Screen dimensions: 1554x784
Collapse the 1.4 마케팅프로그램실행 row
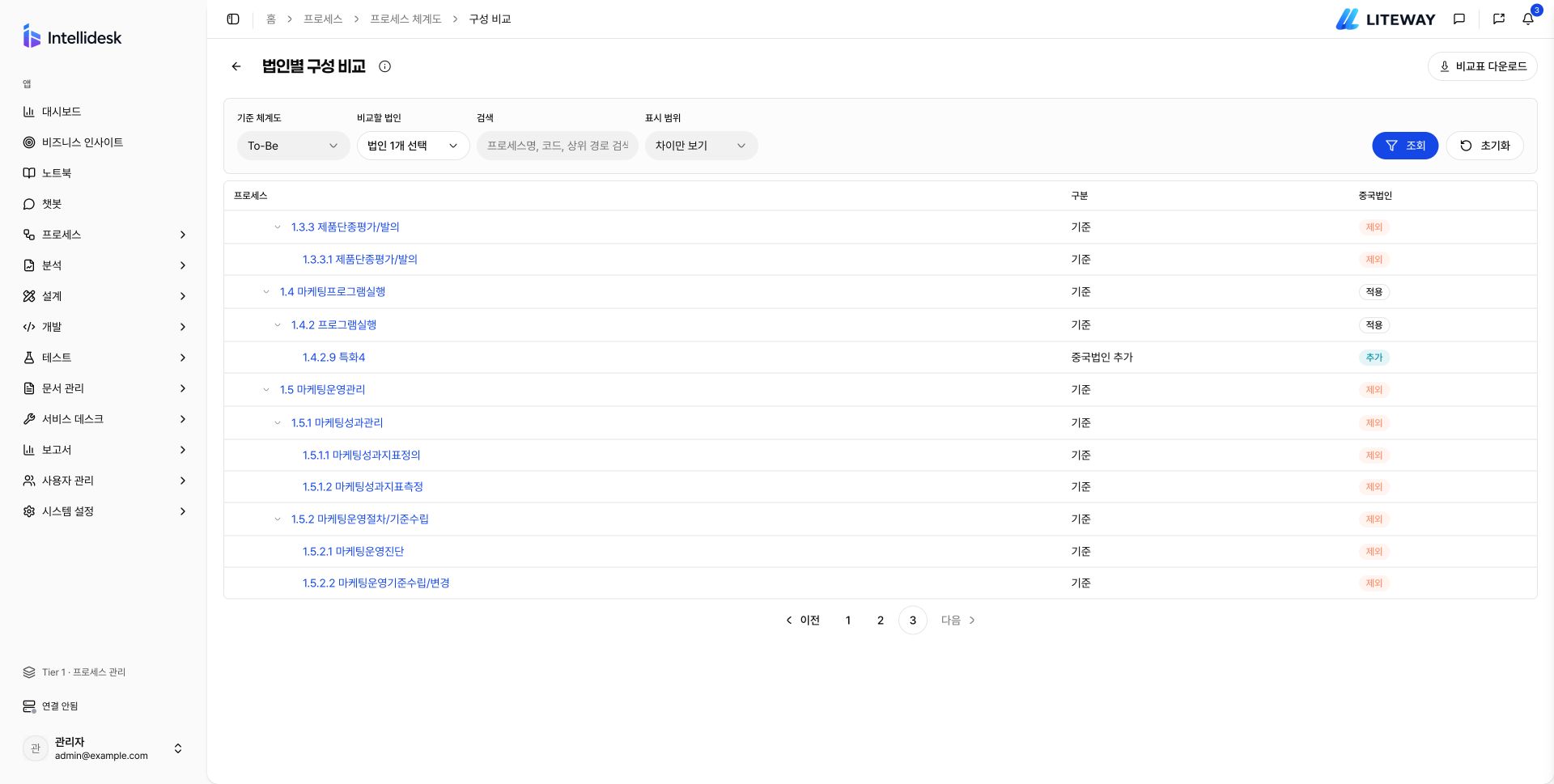coord(266,292)
